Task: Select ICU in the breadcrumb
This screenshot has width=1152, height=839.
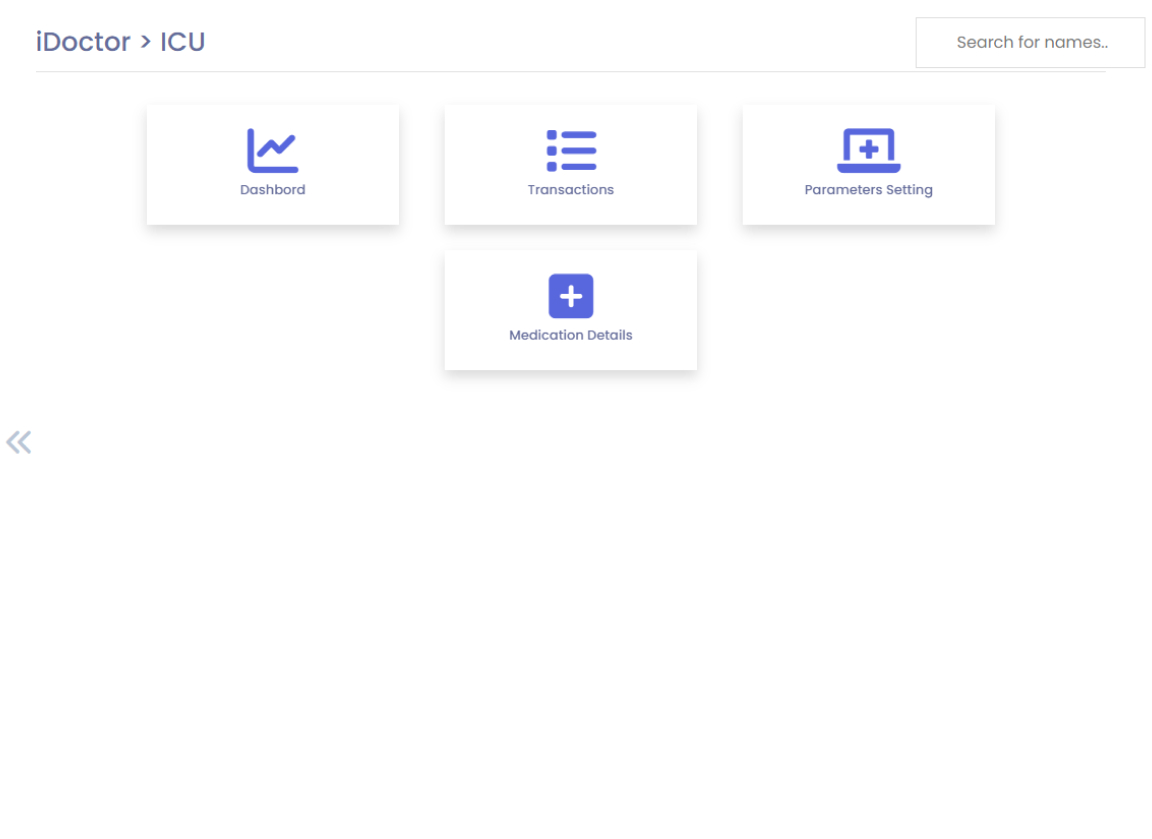Action: 183,42
